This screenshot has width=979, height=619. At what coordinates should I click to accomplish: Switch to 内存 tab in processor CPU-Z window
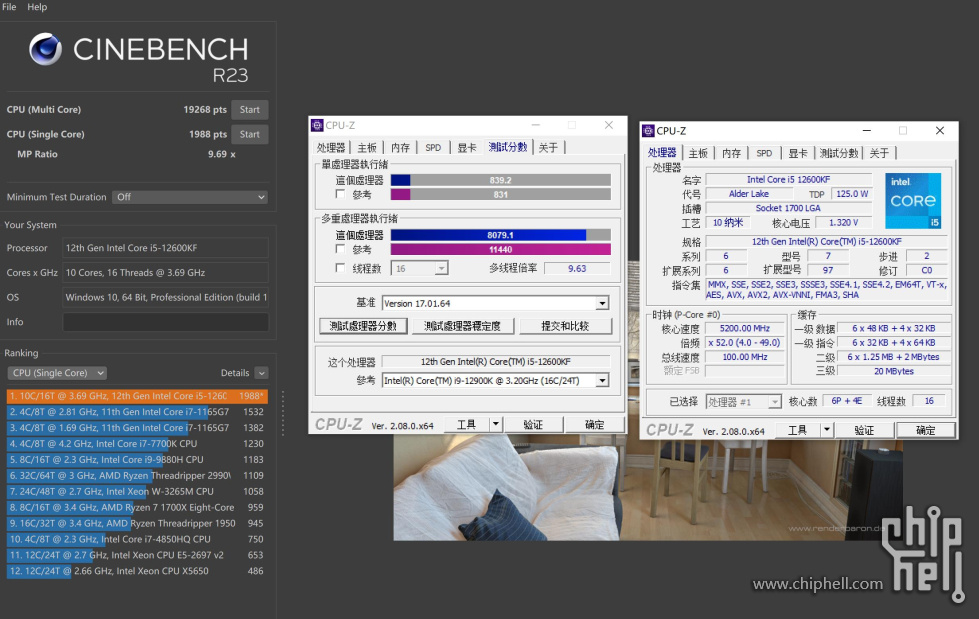(x=731, y=153)
